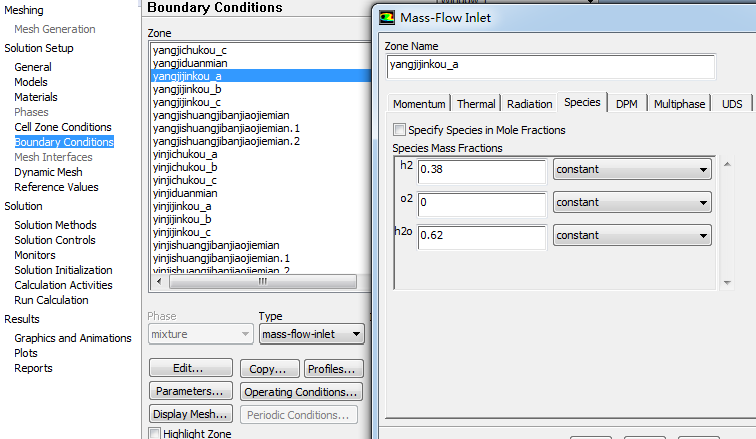Click the species list scroll-up arrow
The image size is (756, 439).
727,164
